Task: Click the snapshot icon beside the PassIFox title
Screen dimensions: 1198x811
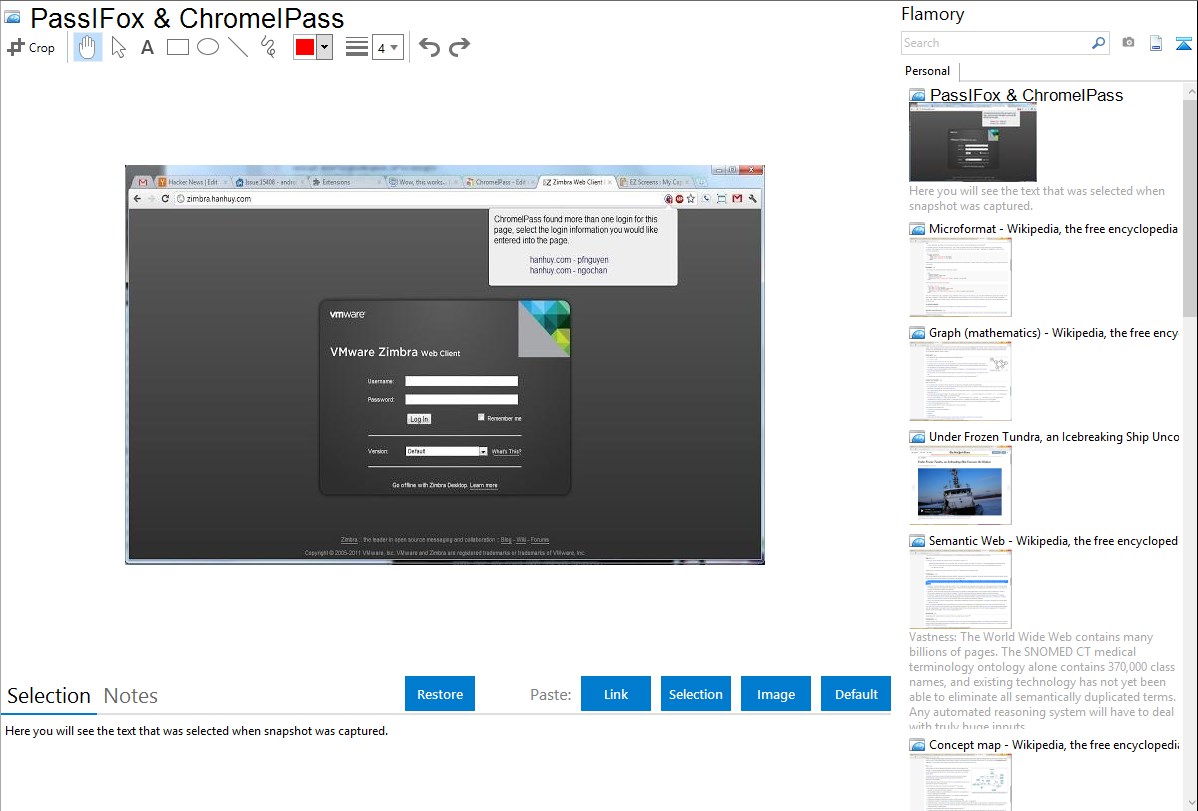Action: coord(12,17)
